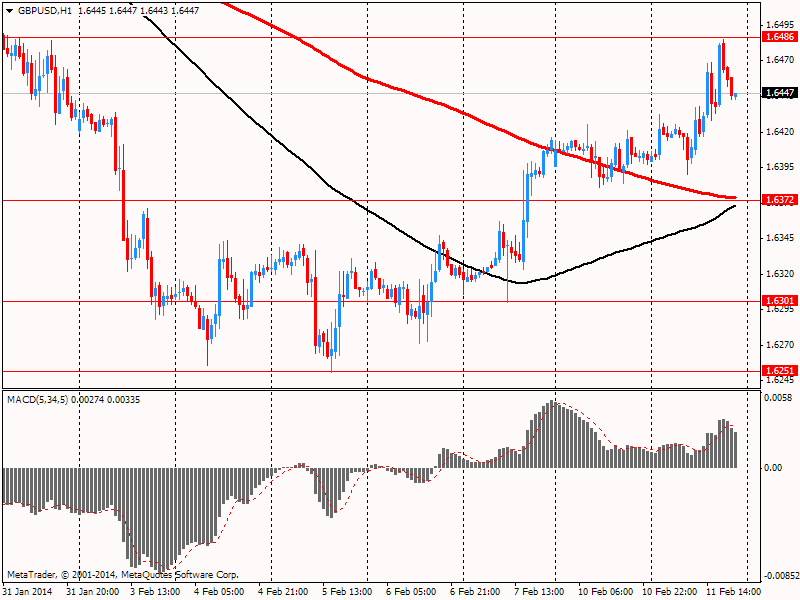The height and width of the screenshot is (600, 800).
Task: Select the 4 Feb 21:00 time label
Action: click(283, 592)
